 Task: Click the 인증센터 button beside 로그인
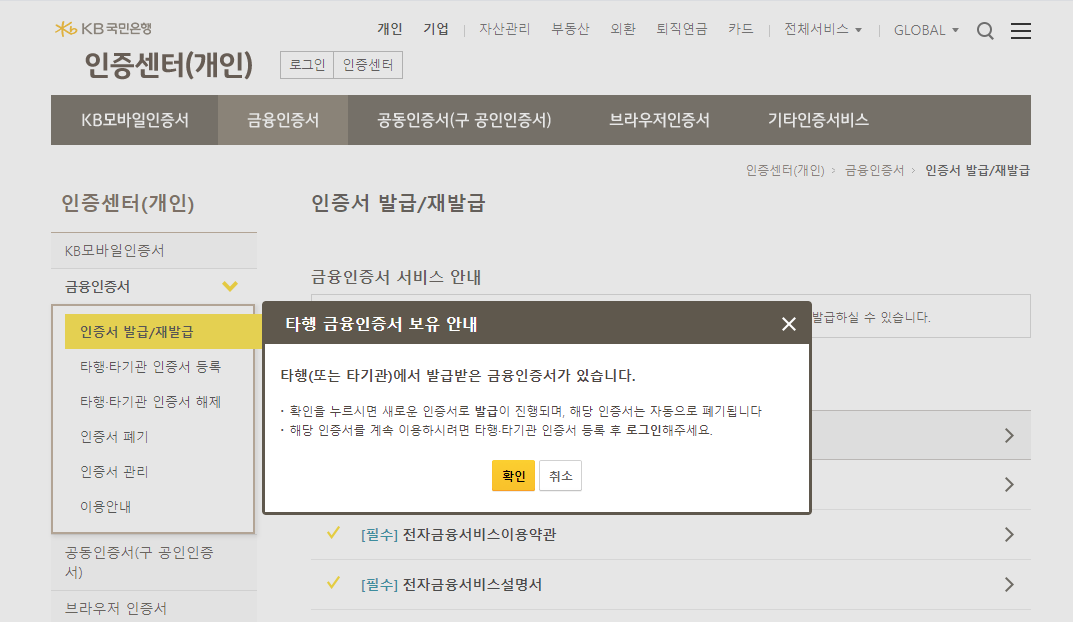[x=368, y=65]
